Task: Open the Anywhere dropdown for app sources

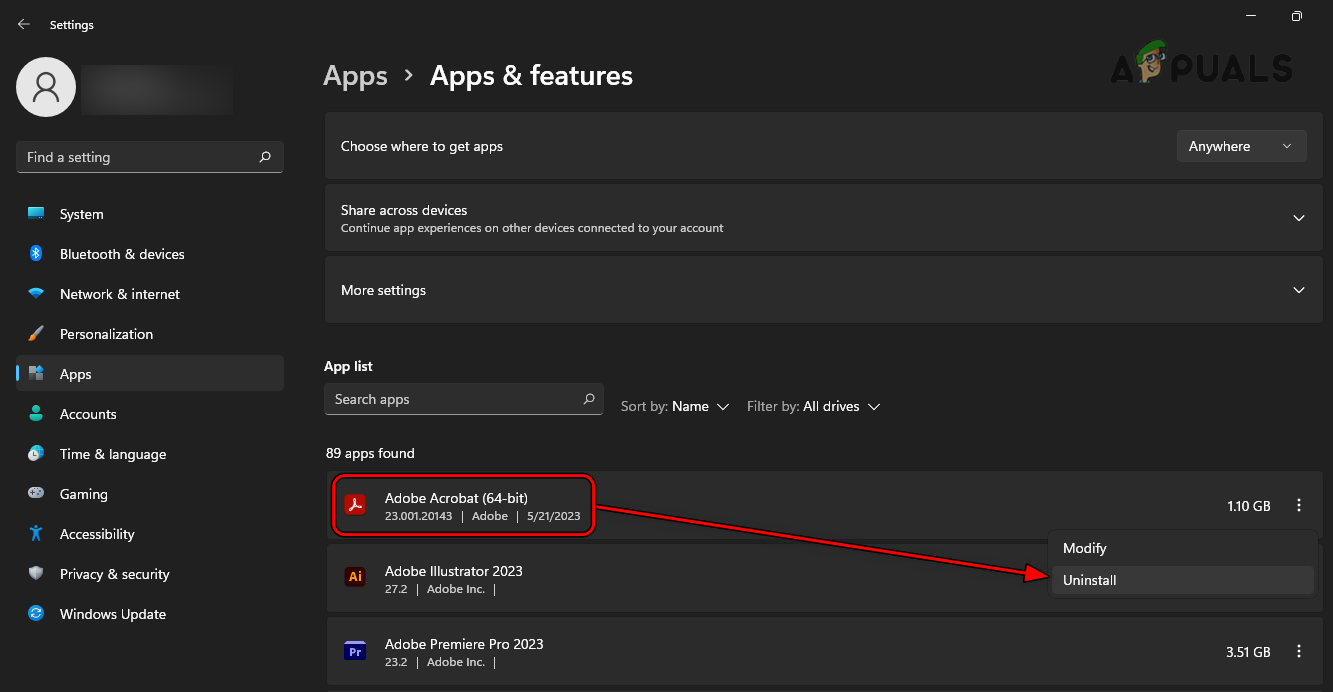Action: [x=1241, y=145]
